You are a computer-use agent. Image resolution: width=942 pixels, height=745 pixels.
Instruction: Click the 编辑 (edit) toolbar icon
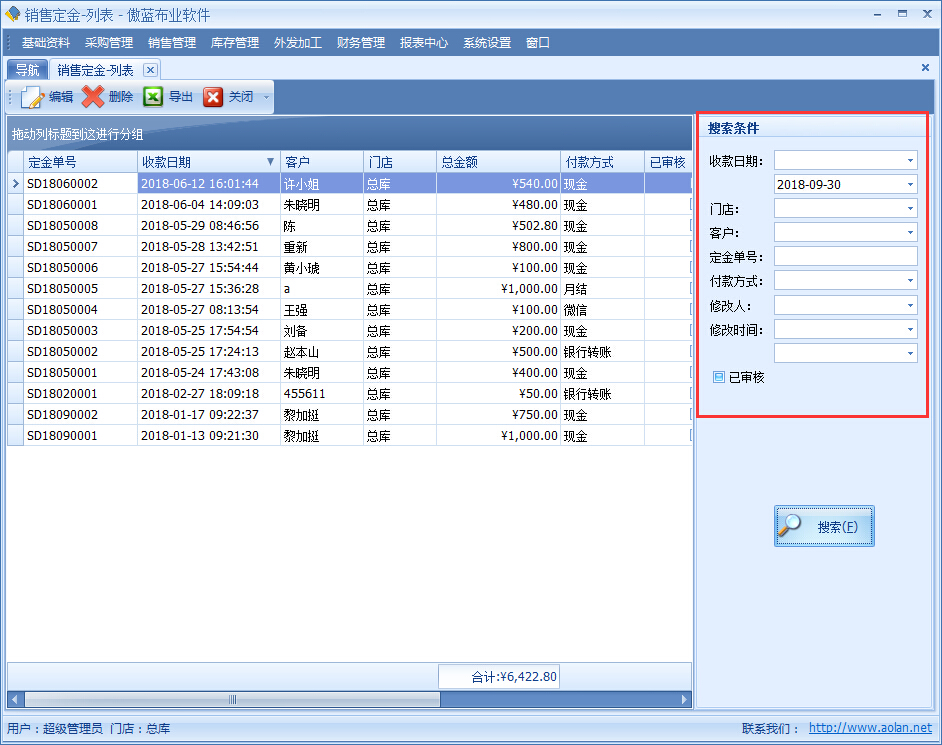click(30, 97)
